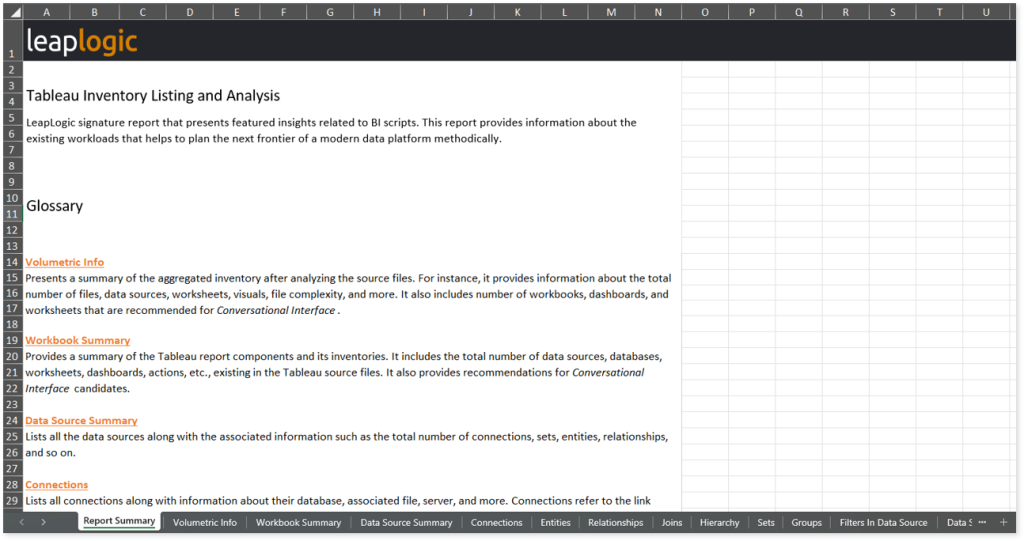The width and height of the screenshot is (1024, 541).
Task: Select column R header
Action: (845, 12)
